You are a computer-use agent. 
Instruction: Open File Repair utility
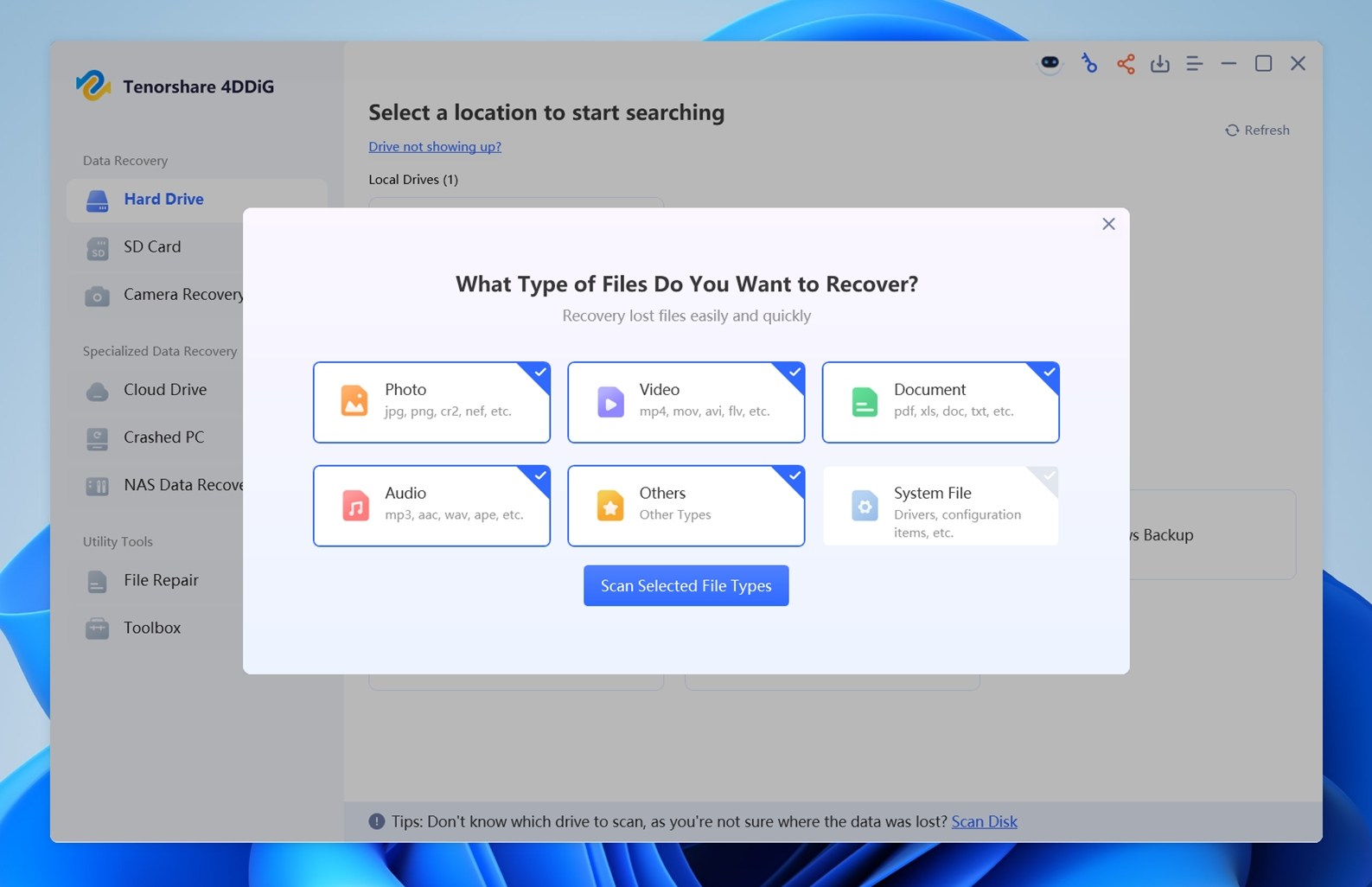coord(156,580)
